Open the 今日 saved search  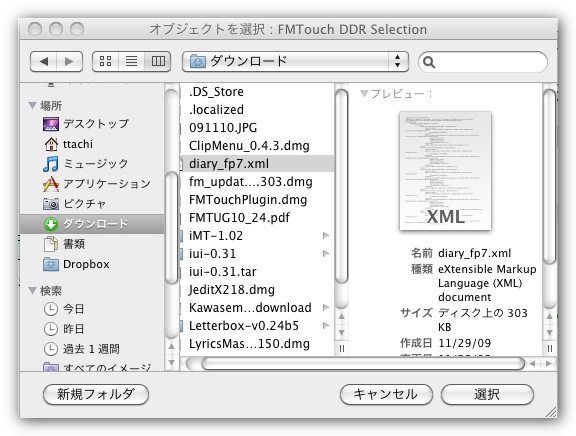point(73,309)
